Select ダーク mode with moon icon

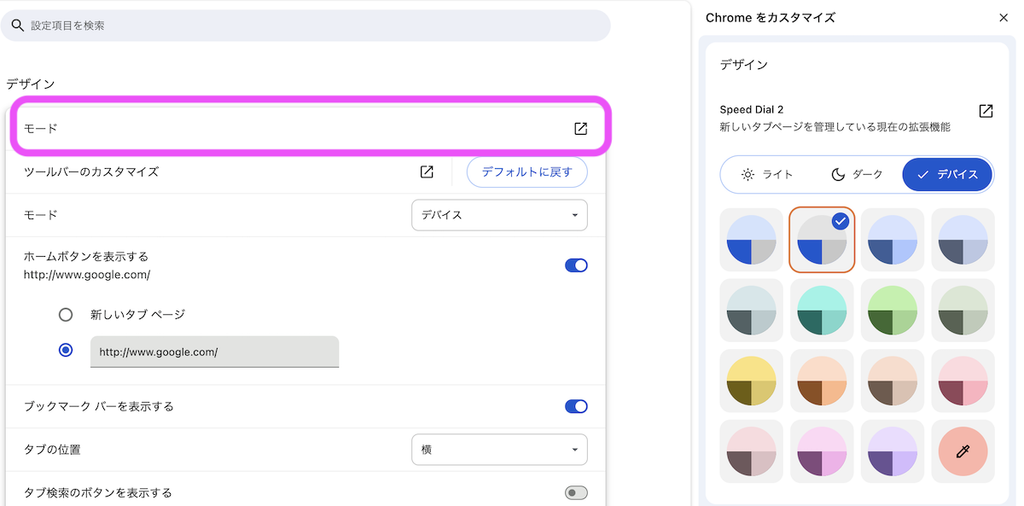tap(856, 174)
